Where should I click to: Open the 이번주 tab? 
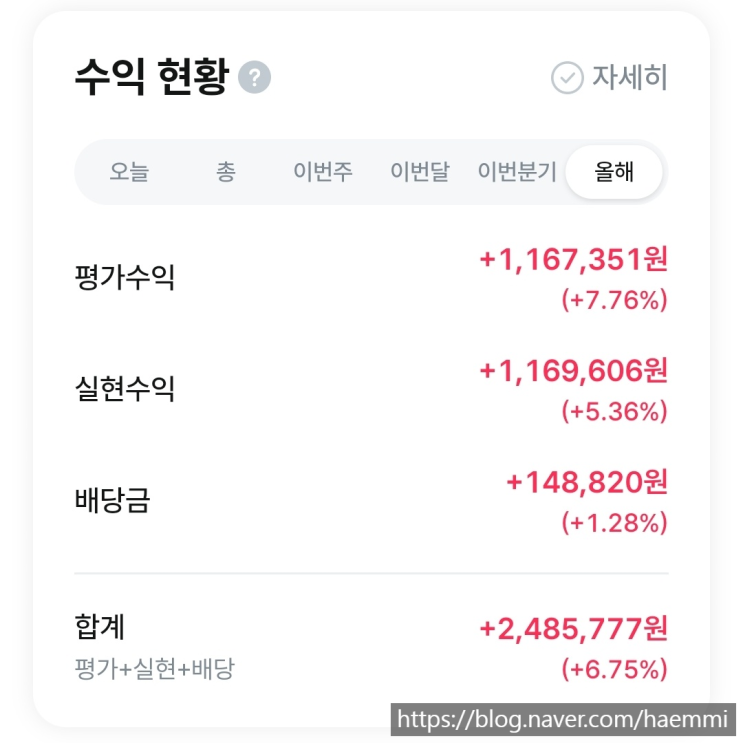[x=322, y=172]
